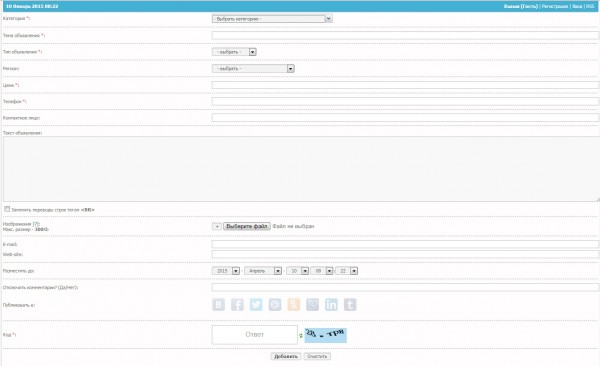The width and height of the screenshot is (600, 366).
Task: Click the Очистить reset button
Action: tap(317, 356)
